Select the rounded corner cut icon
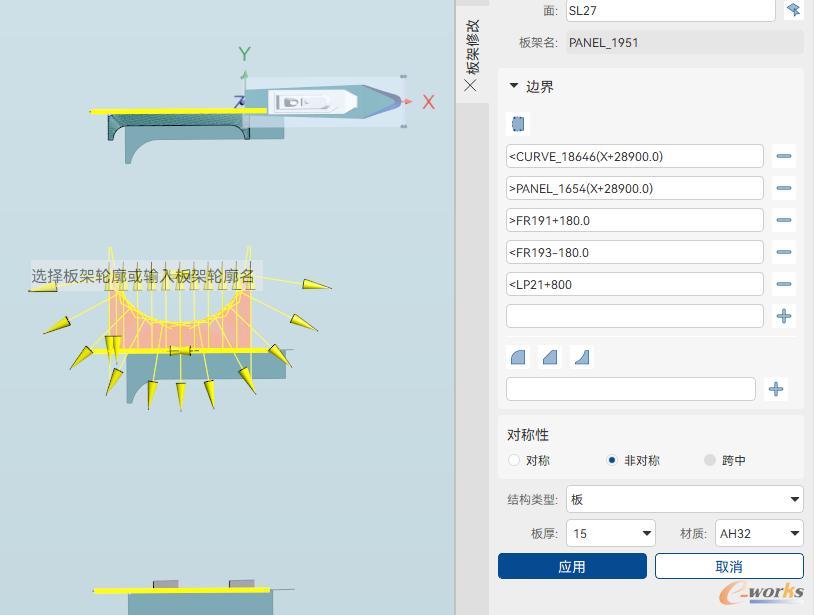814x615 pixels. tap(518, 357)
